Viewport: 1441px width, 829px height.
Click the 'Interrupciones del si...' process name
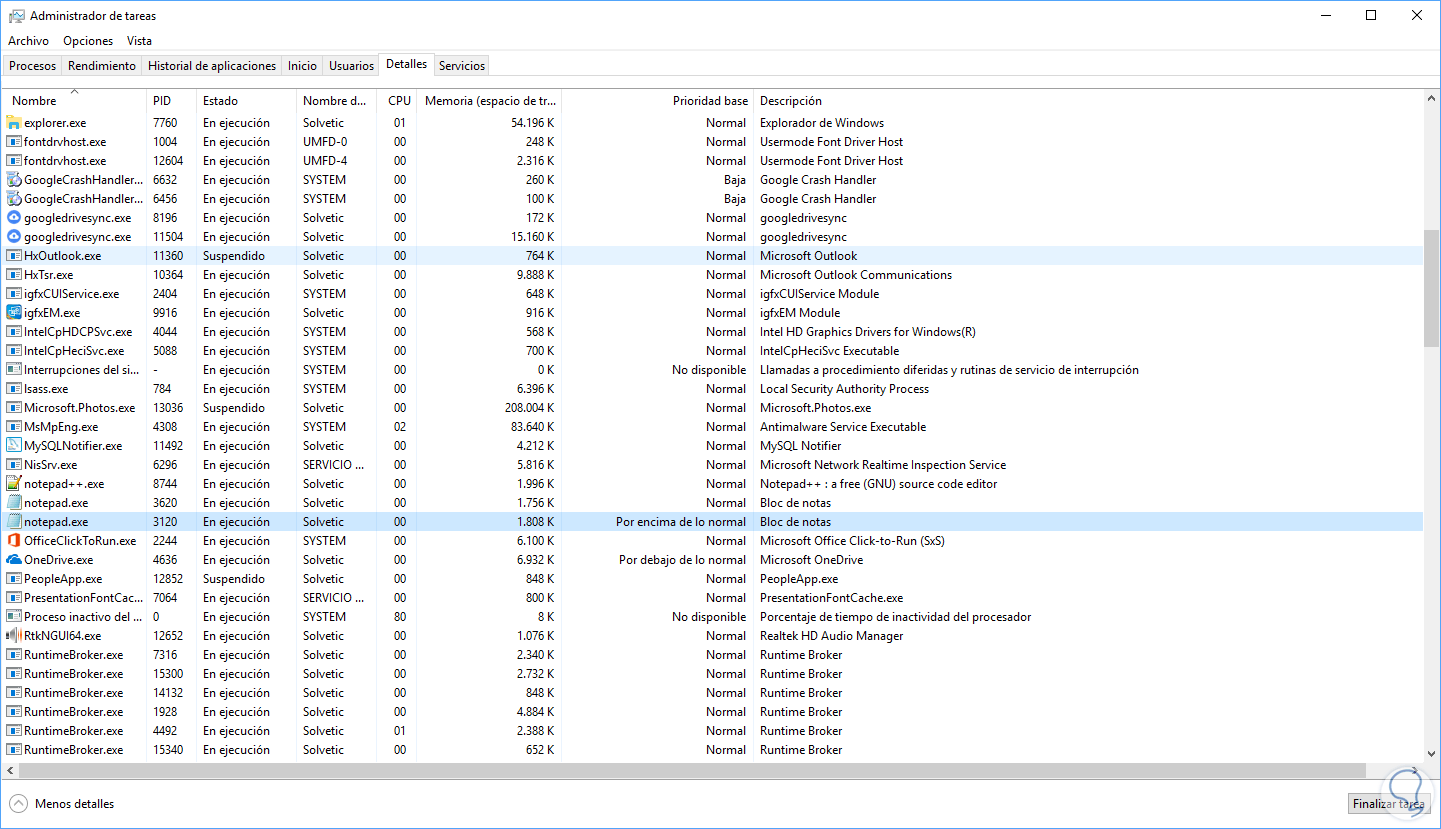[82, 370]
